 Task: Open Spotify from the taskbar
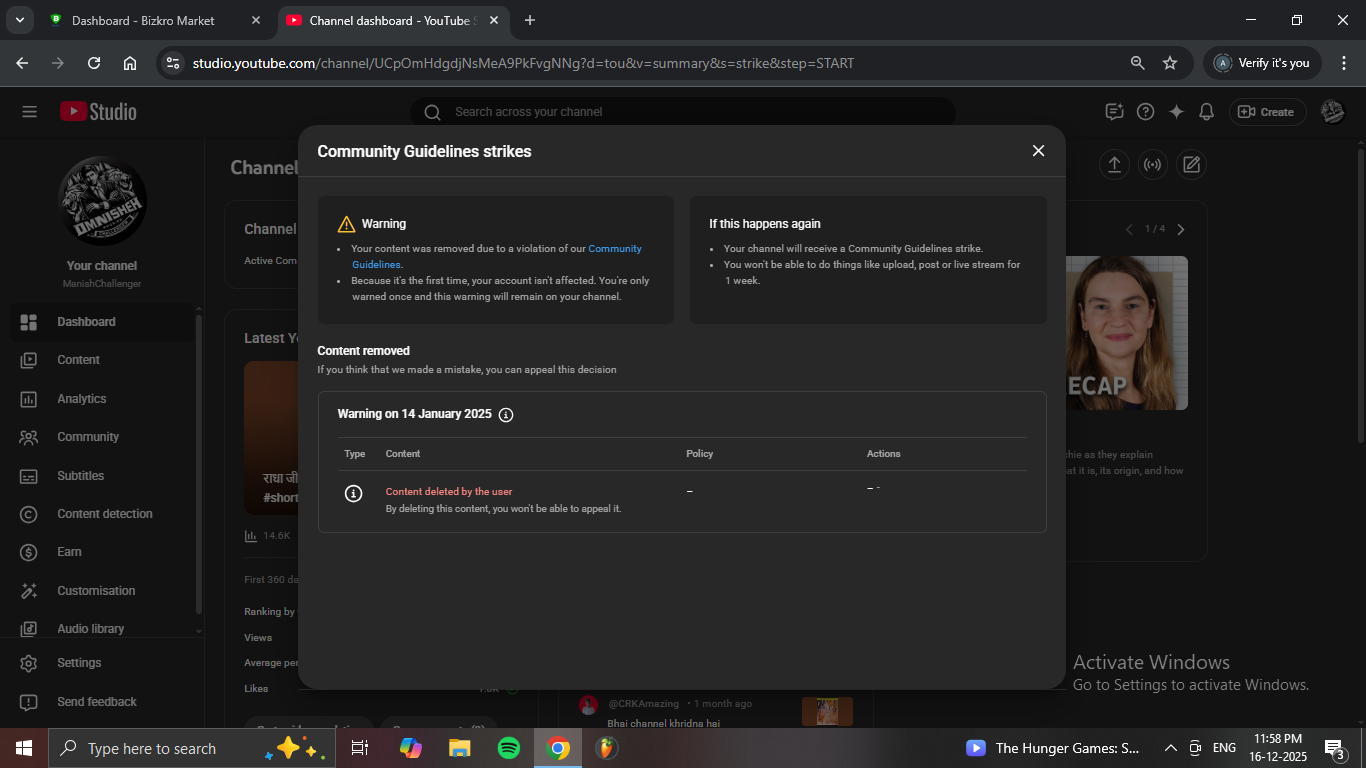coord(508,748)
